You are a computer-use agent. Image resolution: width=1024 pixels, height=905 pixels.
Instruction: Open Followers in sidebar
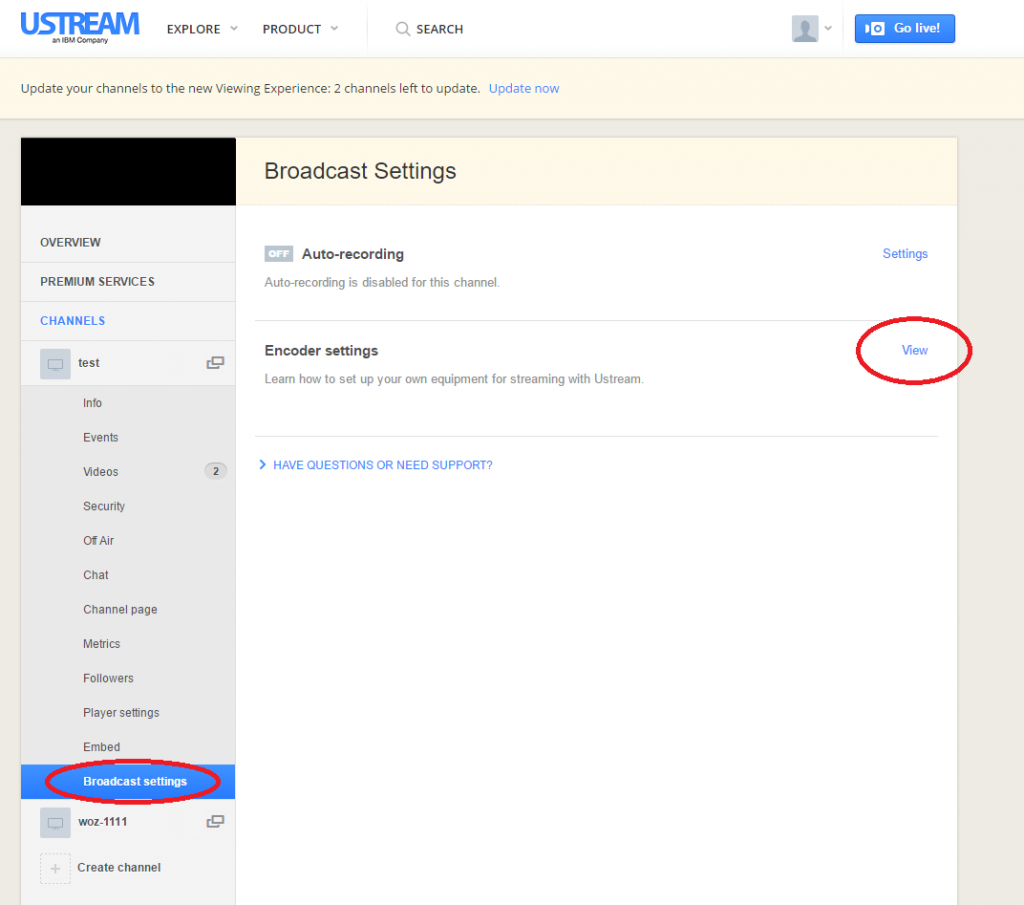tap(108, 678)
